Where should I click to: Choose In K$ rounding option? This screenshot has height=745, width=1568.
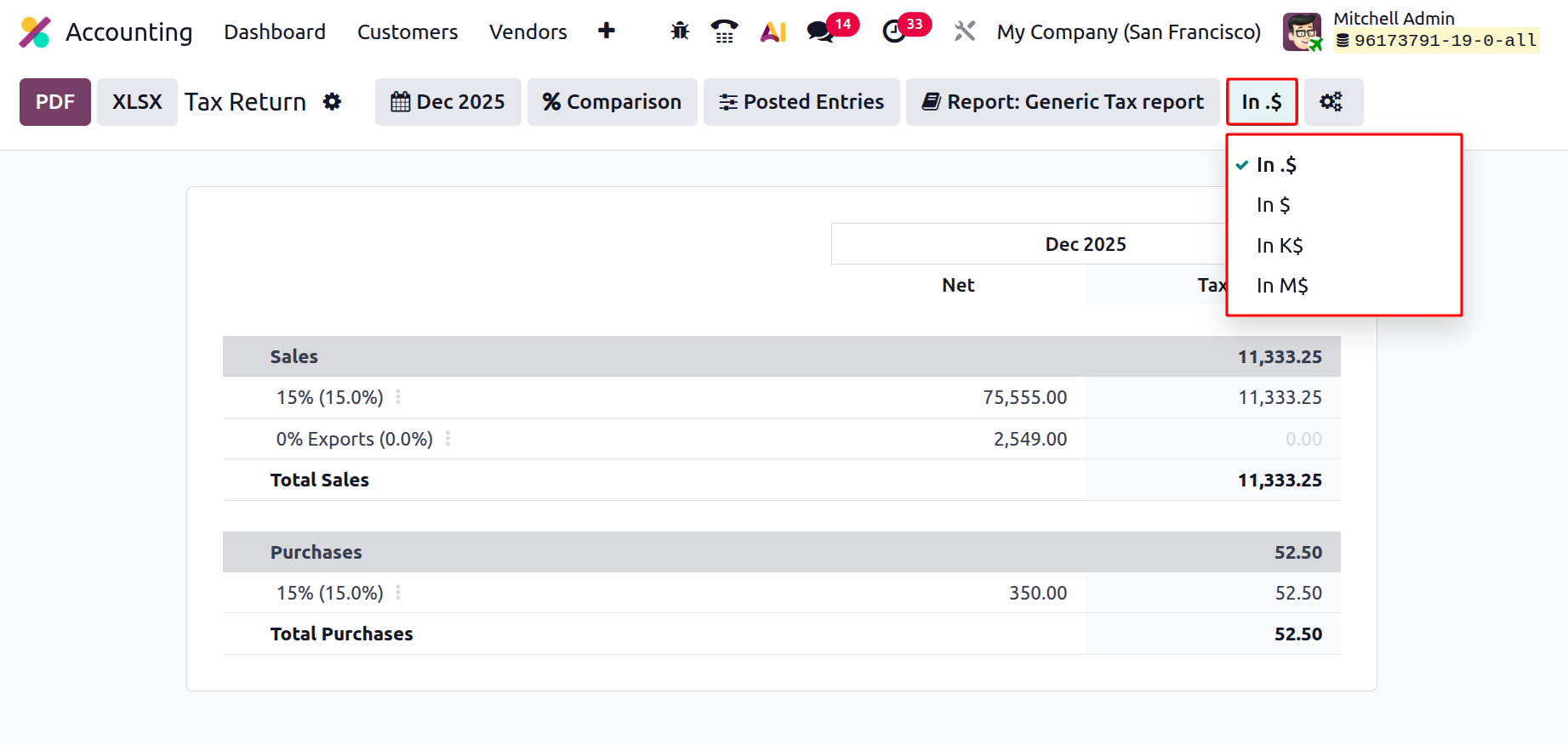pyautogui.click(x=1343, y=246)
